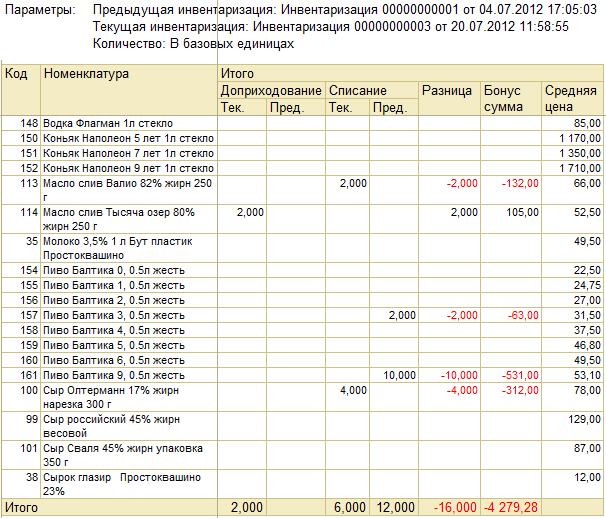Image resolution: width=606 pixels, height=518 pixels.
Task: Click average price 53,10
Action: (x=587, y=375)
